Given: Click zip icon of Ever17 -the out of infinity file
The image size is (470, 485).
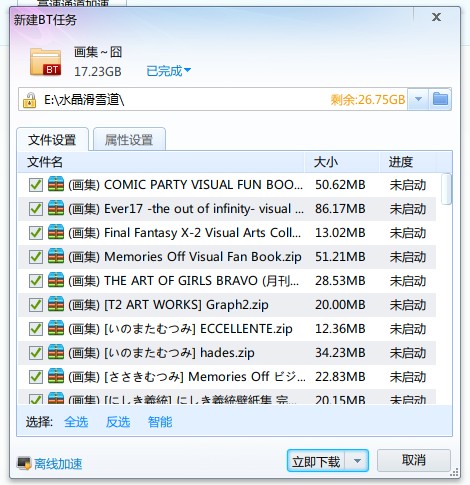Looking at the screenshot, I should click(x=56, y=208).
